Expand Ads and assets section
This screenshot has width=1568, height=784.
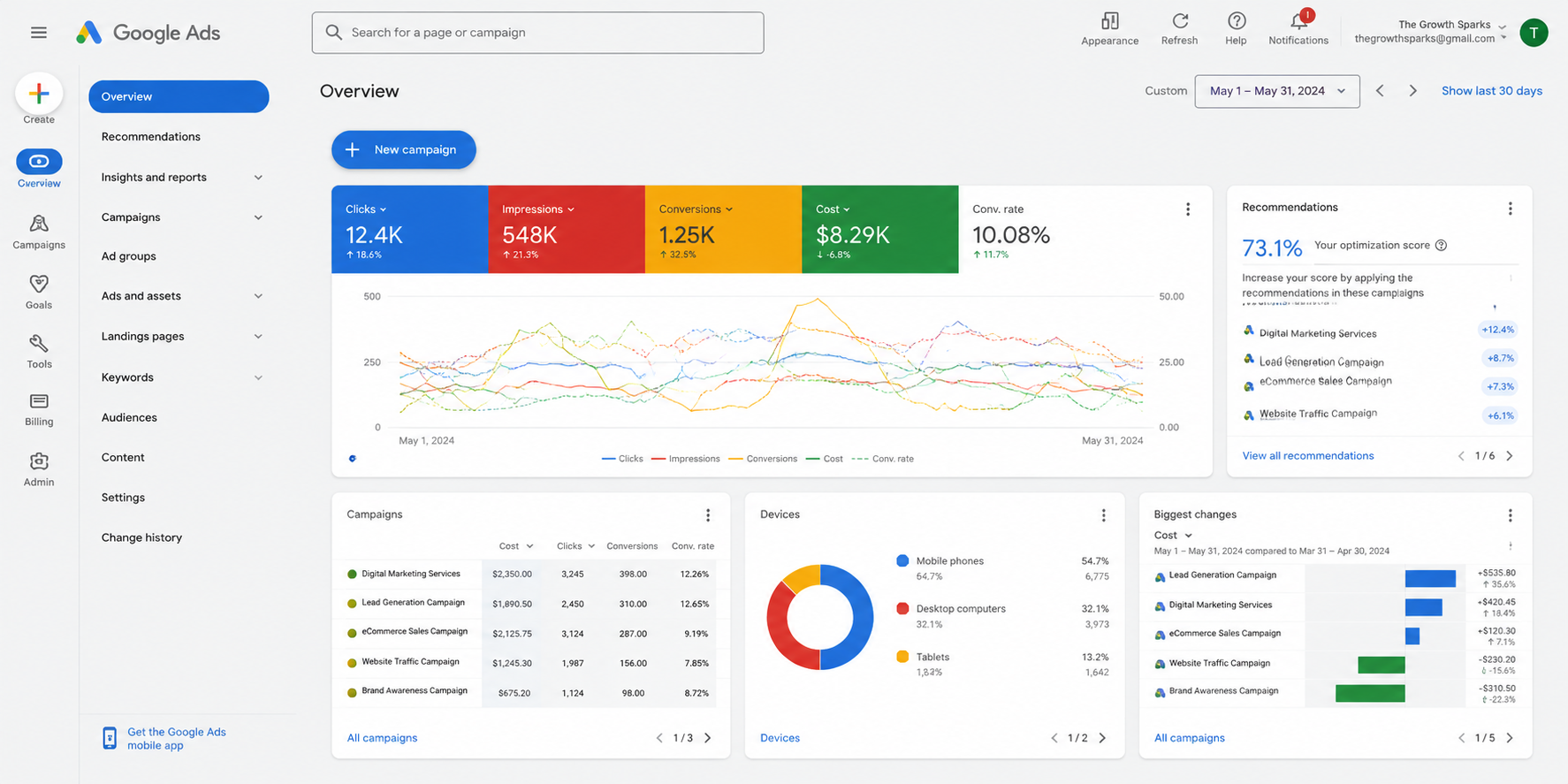258,296
